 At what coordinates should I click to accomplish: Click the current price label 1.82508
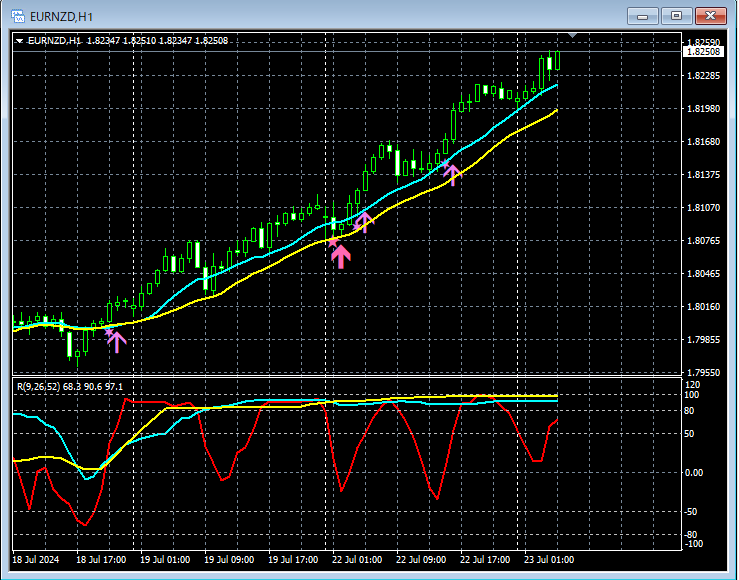[704, 51]
